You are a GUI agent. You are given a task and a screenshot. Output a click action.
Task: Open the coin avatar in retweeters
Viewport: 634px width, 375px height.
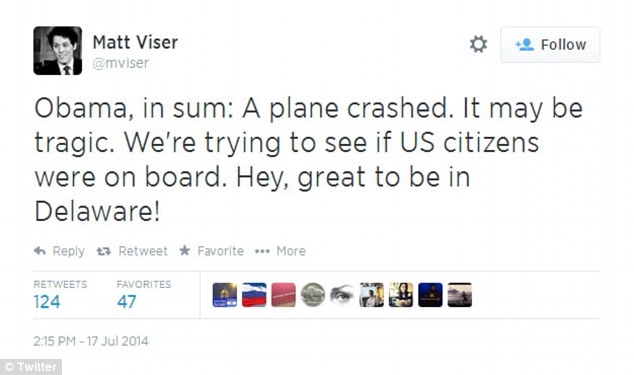pos(313,295)
